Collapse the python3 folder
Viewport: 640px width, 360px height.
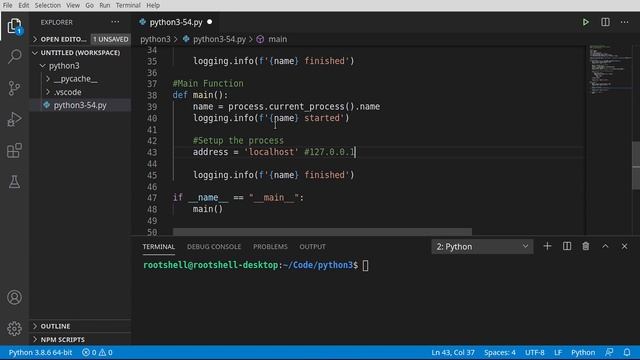(80, 66)
